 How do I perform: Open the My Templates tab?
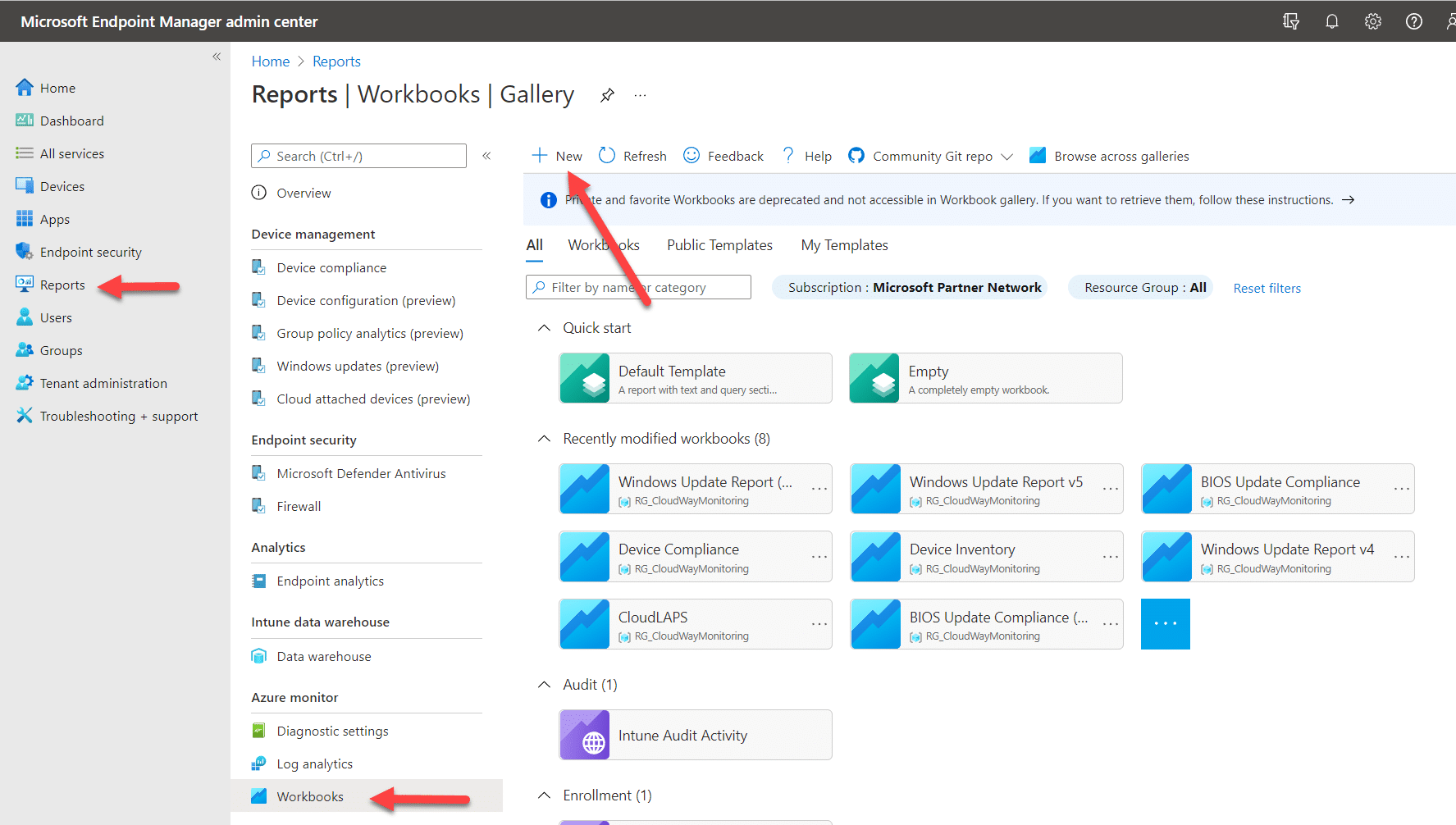(844, 244)
